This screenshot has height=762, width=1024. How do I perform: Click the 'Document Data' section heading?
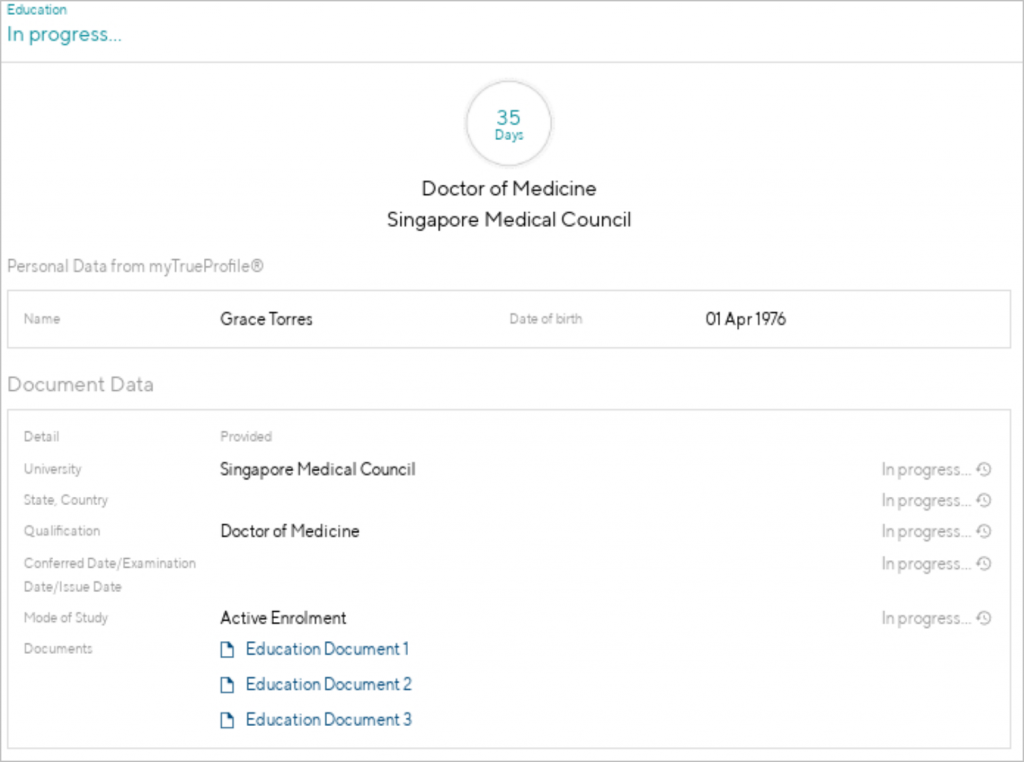click(80, 385)
